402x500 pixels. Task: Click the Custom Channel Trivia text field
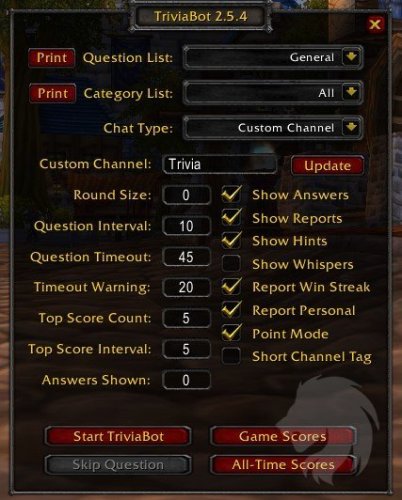point(220,164)
